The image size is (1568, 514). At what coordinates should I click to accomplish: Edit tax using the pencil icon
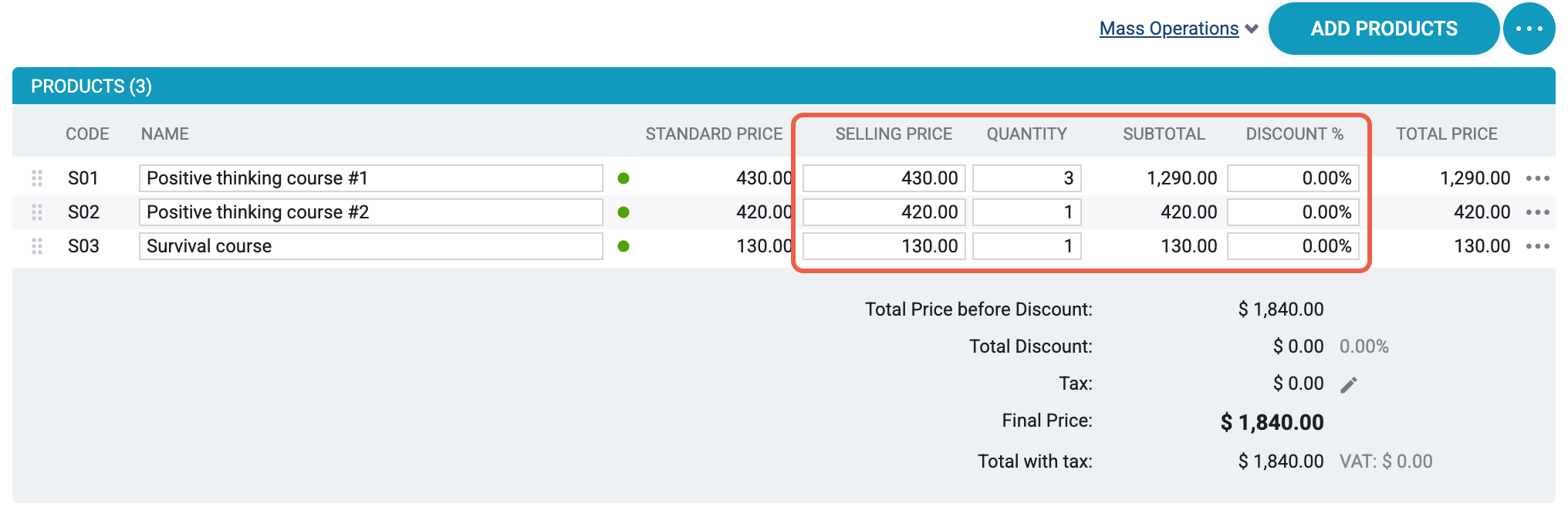1348,385
